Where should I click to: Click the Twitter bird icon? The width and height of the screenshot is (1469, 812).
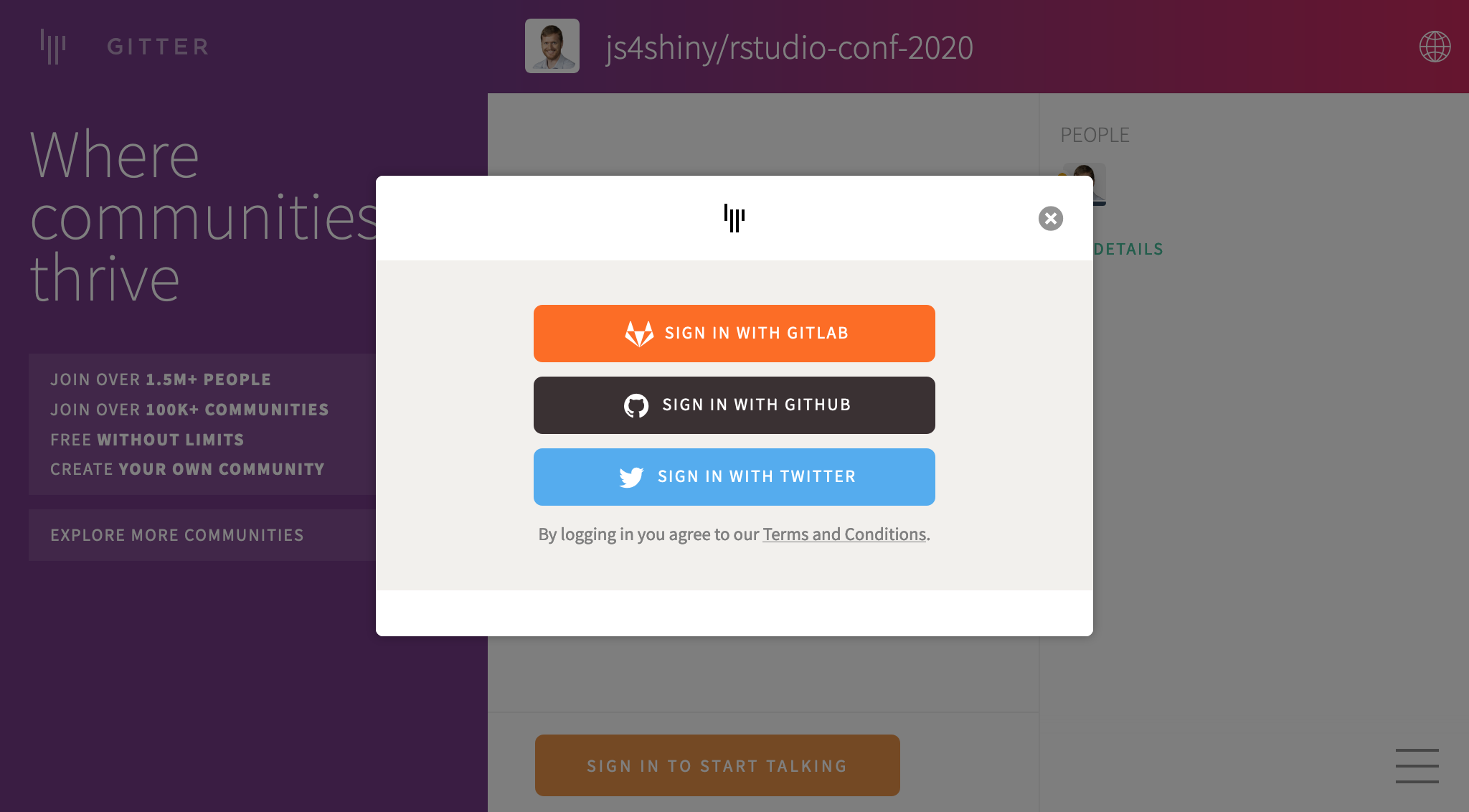coord(631,477)
